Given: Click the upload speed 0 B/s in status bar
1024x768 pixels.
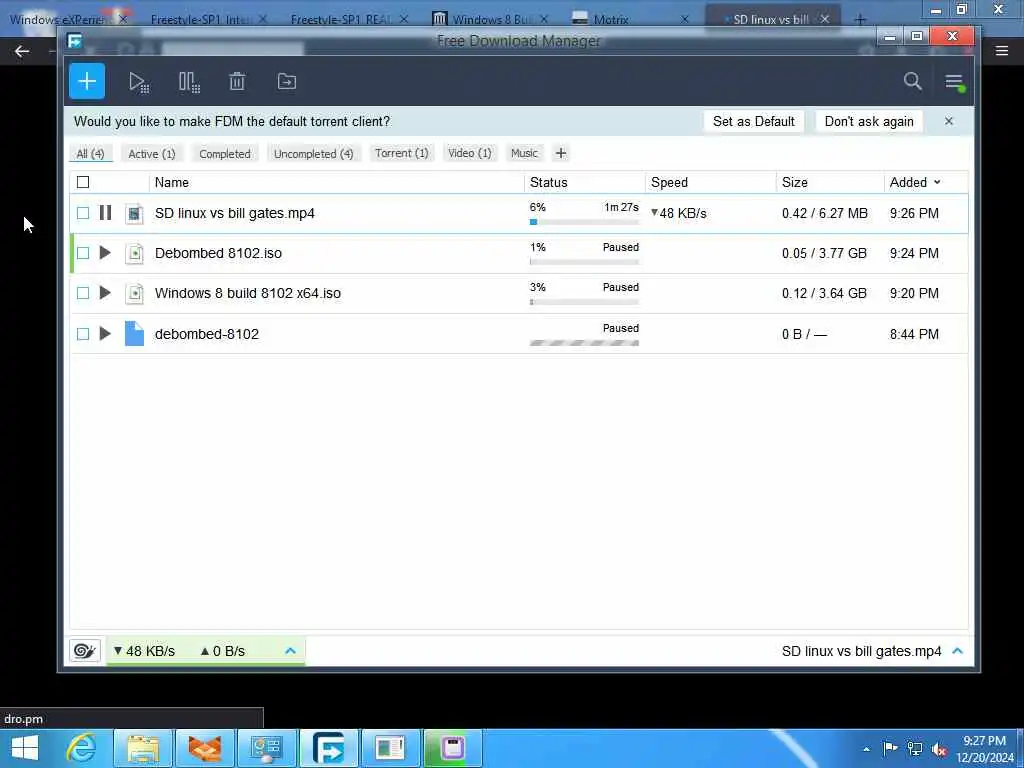Looking at the screenshot, I should (x=223, y=651).
